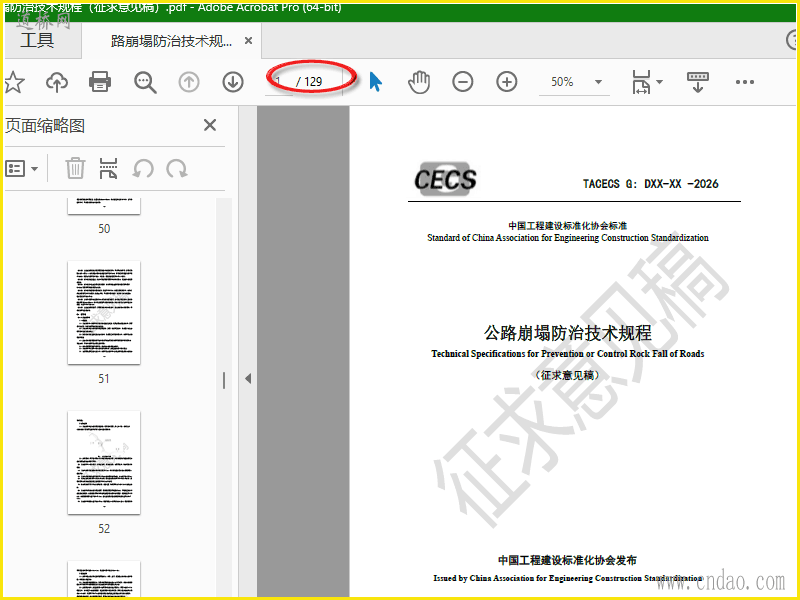Click the 页面缩略图 panel heading

tap(45, 126)
